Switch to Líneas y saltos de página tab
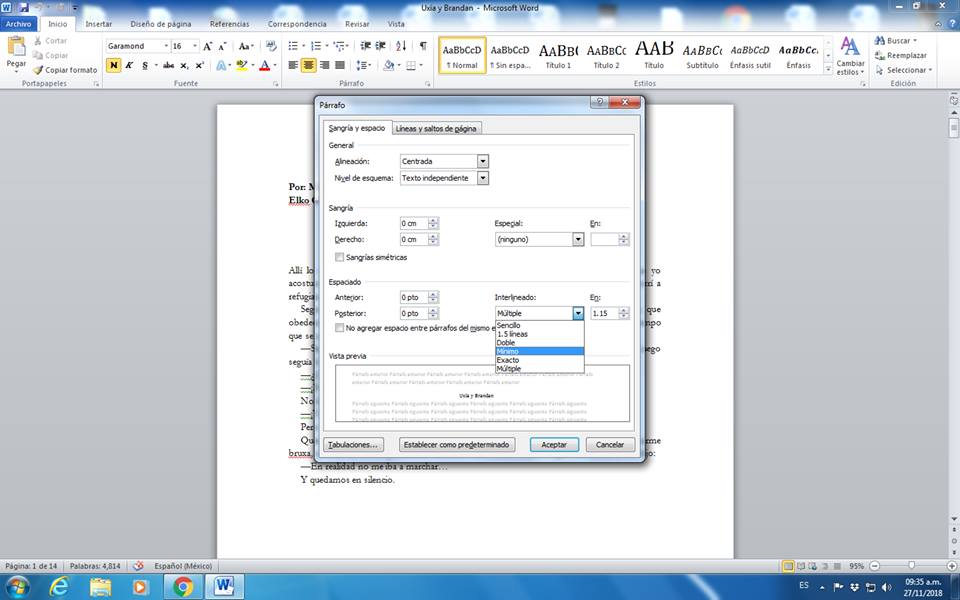 pyautogui.click(x=436, y=128)
